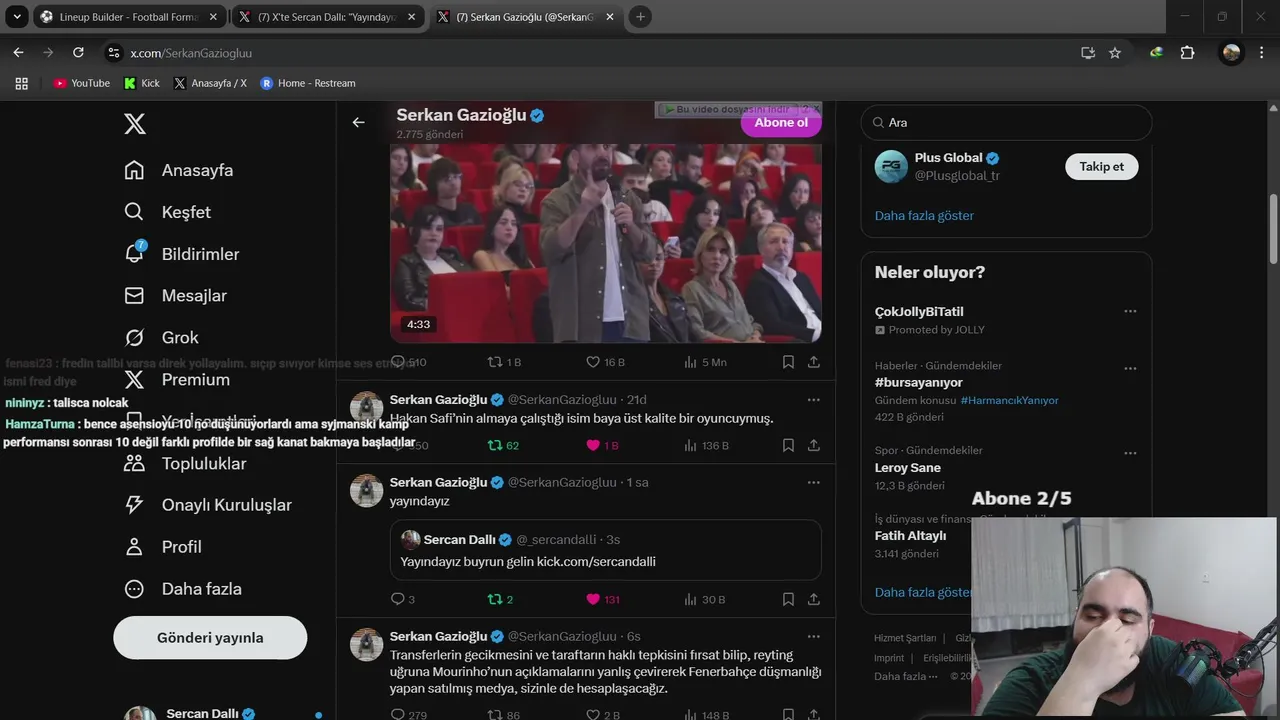Bookmark the video post
Viewport: 1280px width, 720px height.
coord(788,362)
